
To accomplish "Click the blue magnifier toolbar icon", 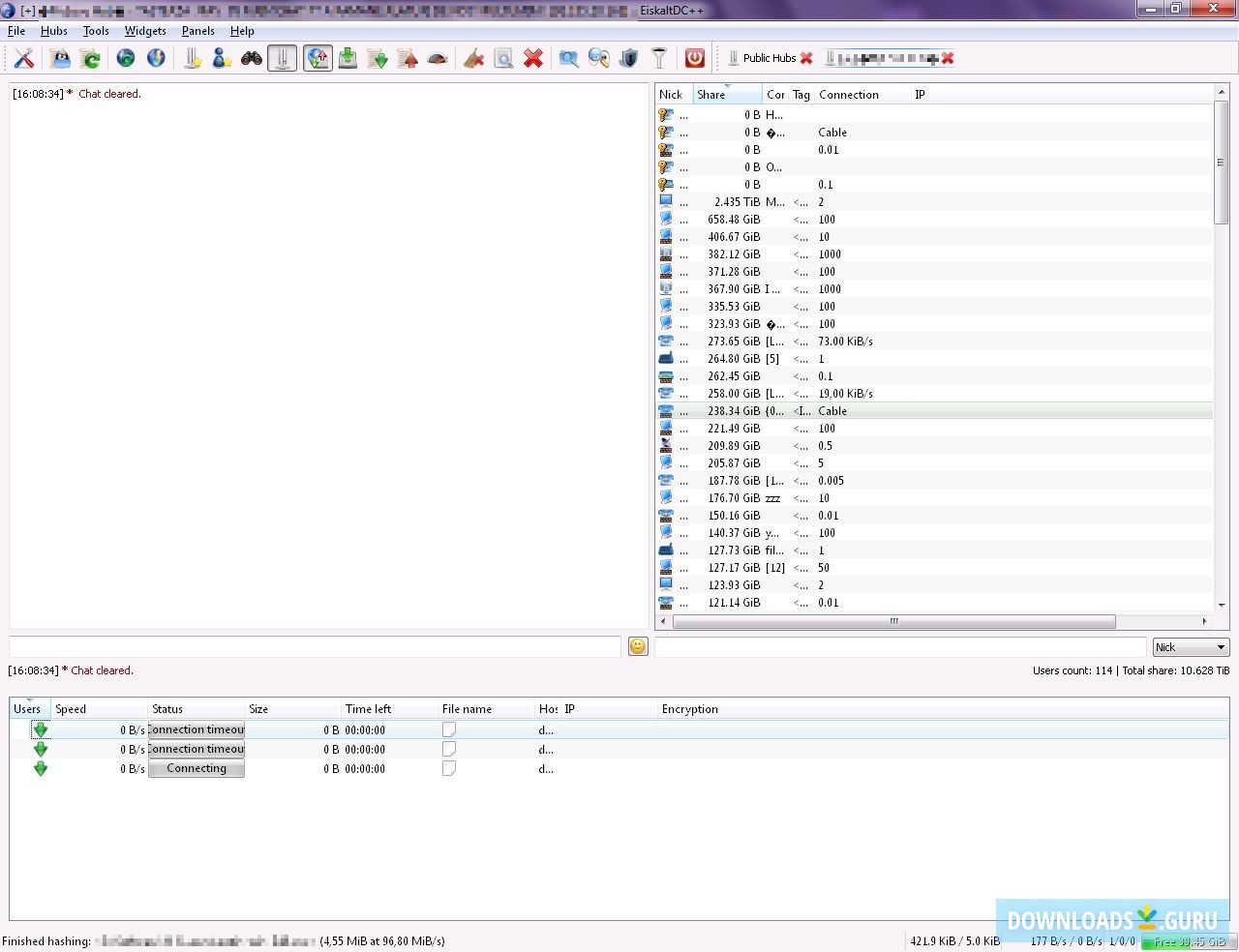I will point(569,58).
